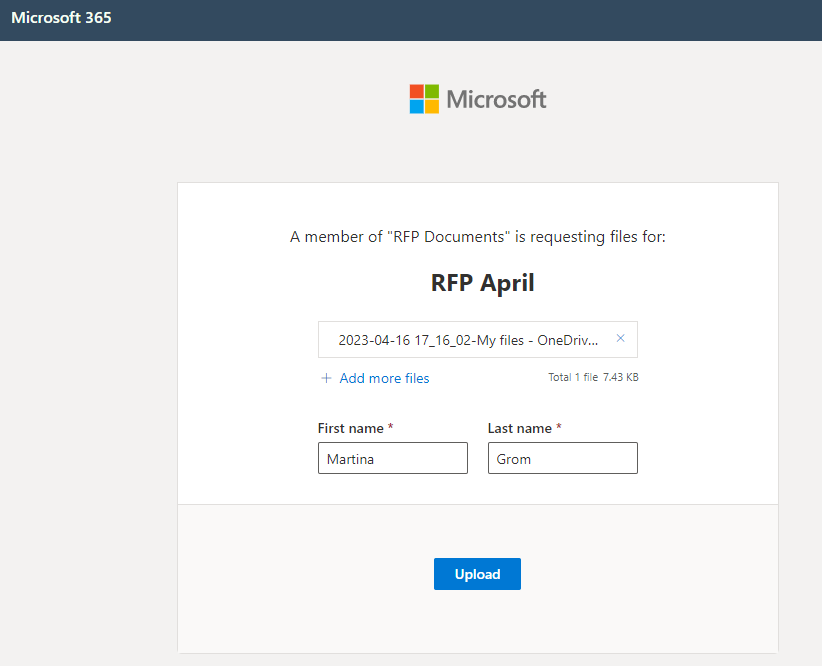Click the Microsoft four-square logo
This screenshot has height=666, width=822.
coord(424,99)
